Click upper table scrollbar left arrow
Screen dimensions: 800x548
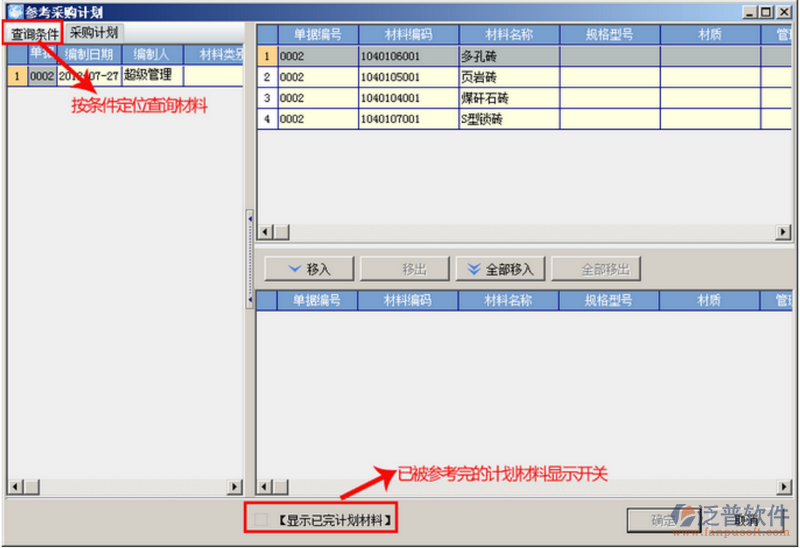point(264,232)
